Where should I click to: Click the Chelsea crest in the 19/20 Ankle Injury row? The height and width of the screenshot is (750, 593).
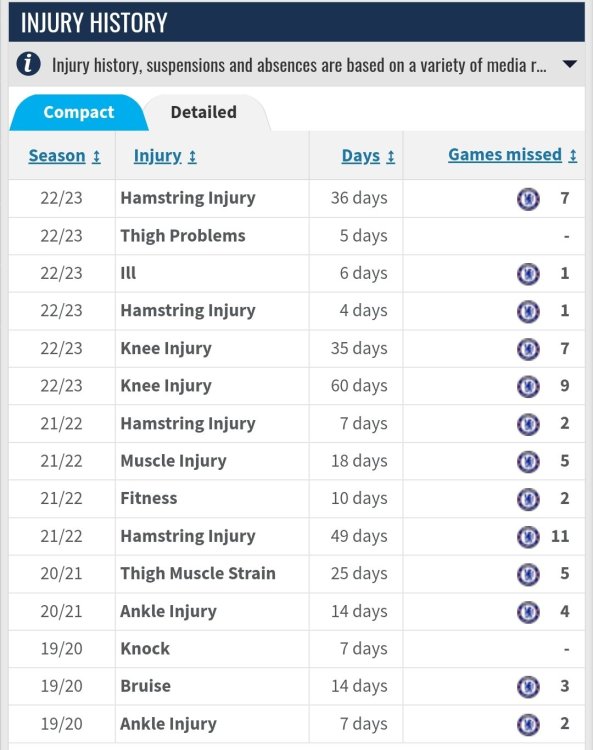click(528, 725)
